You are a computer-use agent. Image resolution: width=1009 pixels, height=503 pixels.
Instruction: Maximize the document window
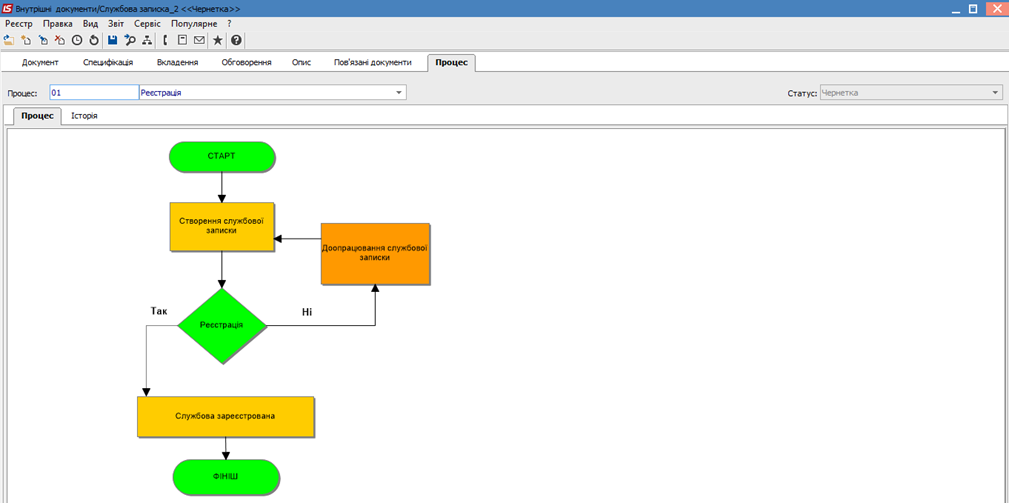973,8
